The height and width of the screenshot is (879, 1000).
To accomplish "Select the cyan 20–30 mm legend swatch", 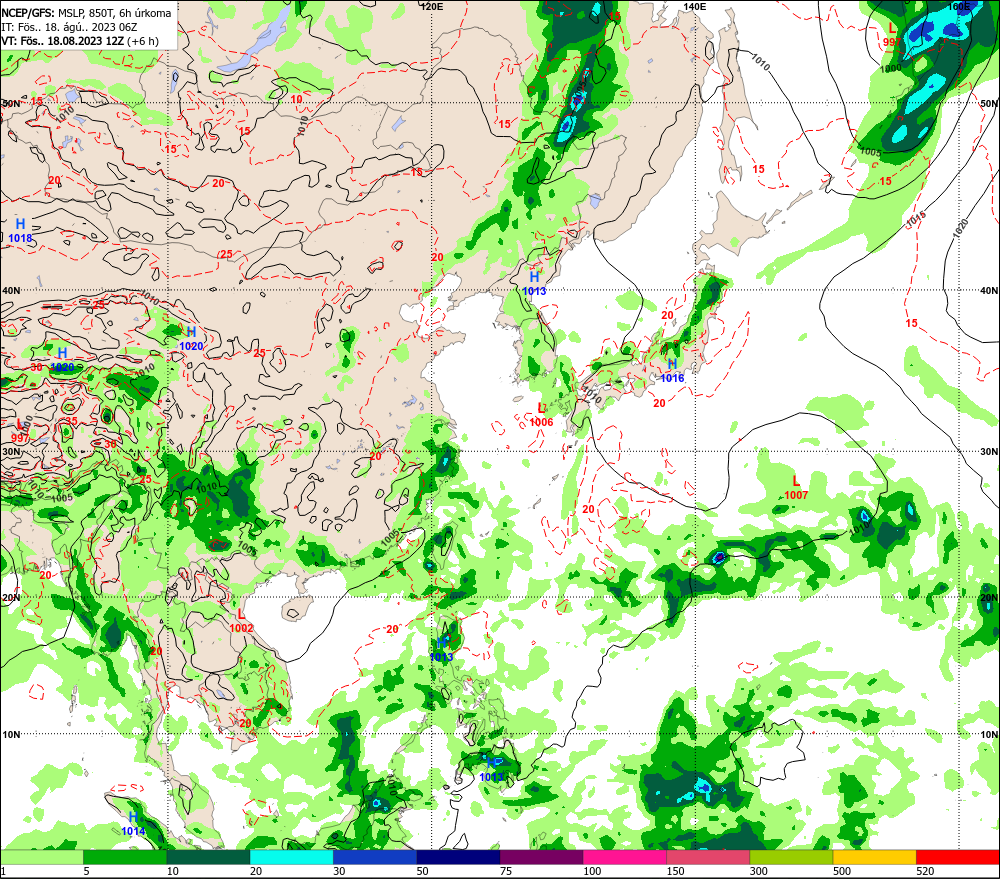I will click(x=291, y=857).
